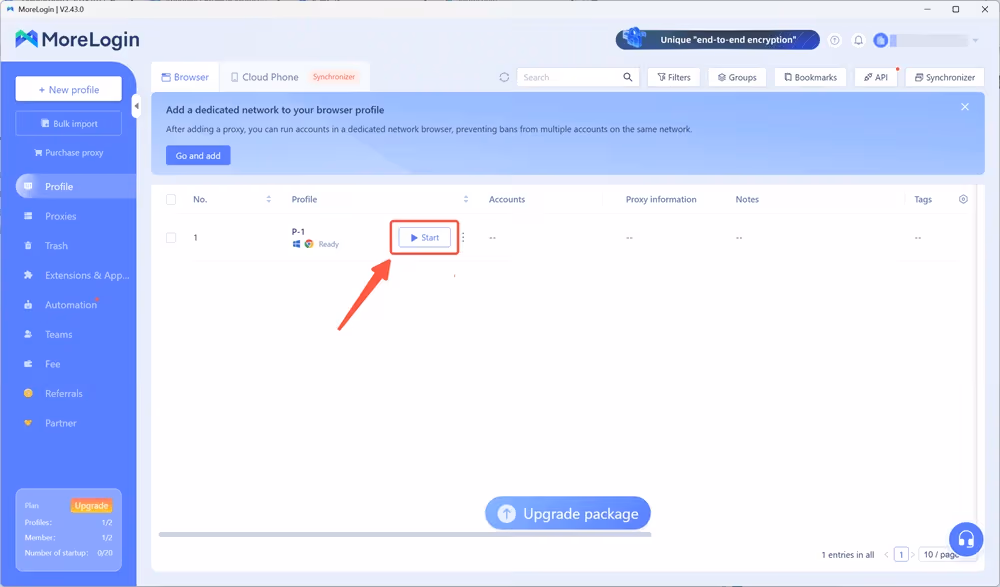Start the P-1 browser profile
This screenshot has height=587, width=1000.
point(424,237)
